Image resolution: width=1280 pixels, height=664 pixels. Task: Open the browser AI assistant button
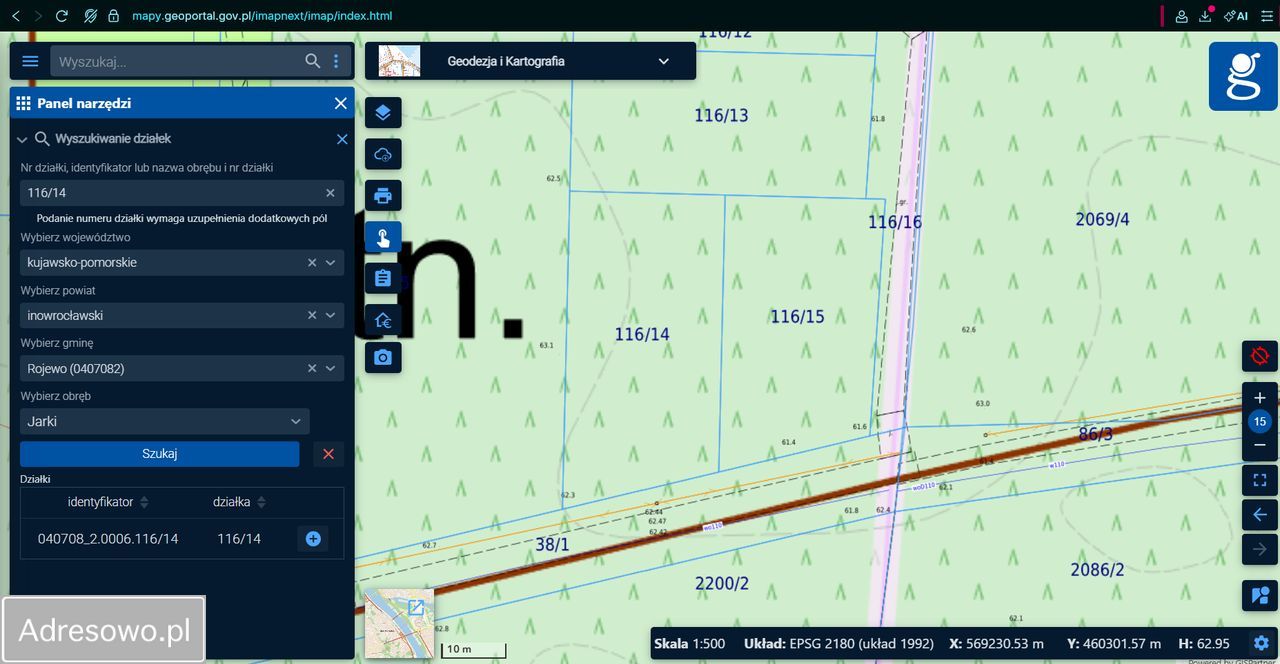point(1236,16)
